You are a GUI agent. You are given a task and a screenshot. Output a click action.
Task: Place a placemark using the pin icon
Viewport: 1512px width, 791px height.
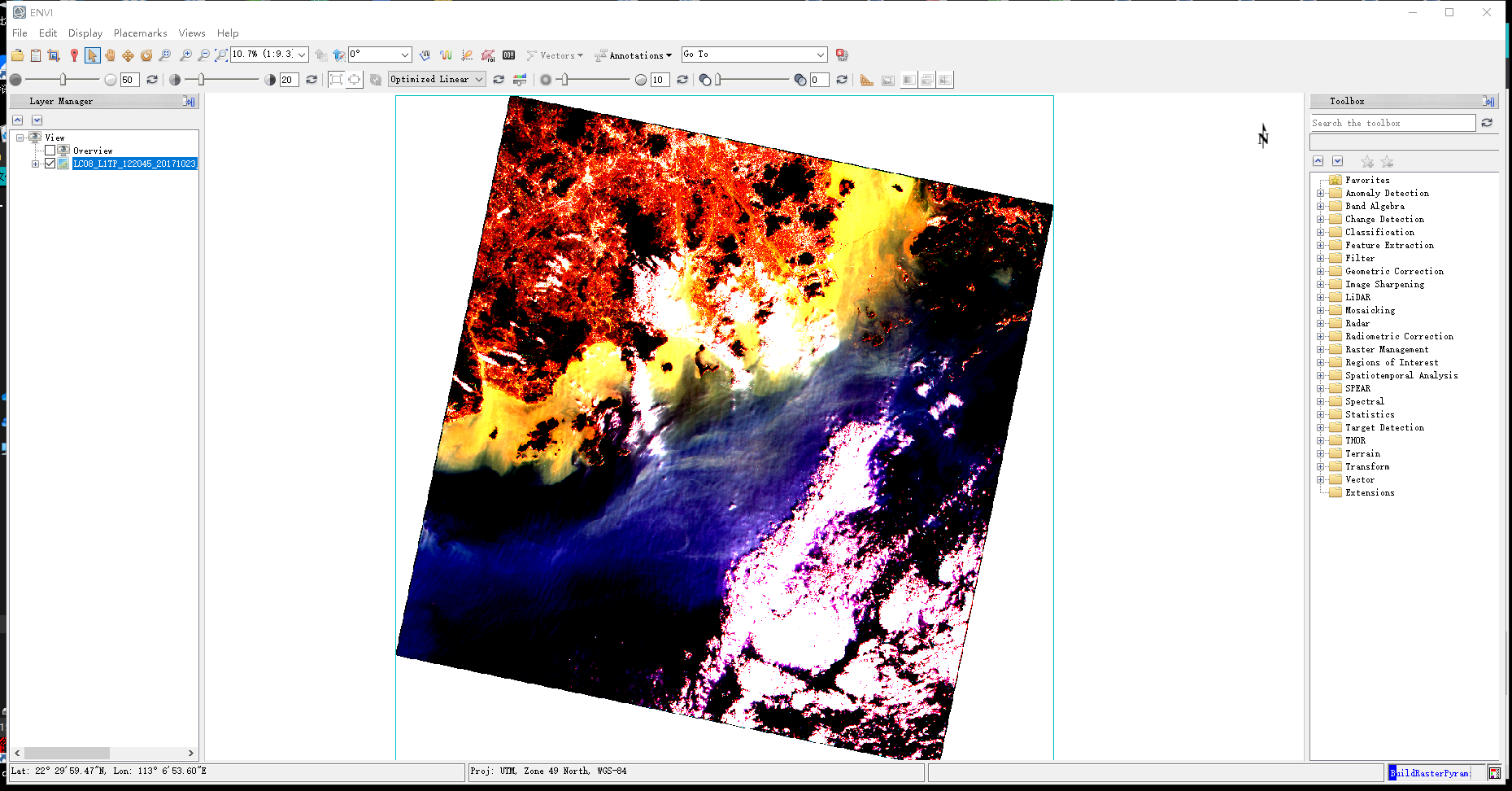coord(75,55)
